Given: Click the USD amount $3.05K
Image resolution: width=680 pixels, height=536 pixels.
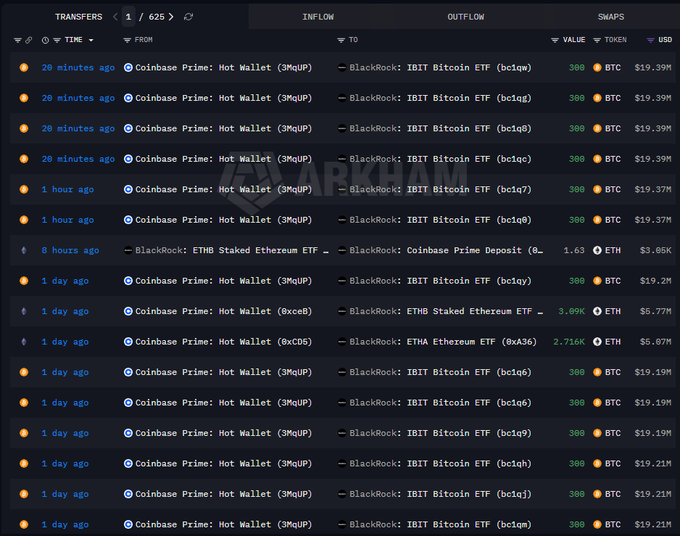Looking at the screenshot, I should tap(655, 250).
